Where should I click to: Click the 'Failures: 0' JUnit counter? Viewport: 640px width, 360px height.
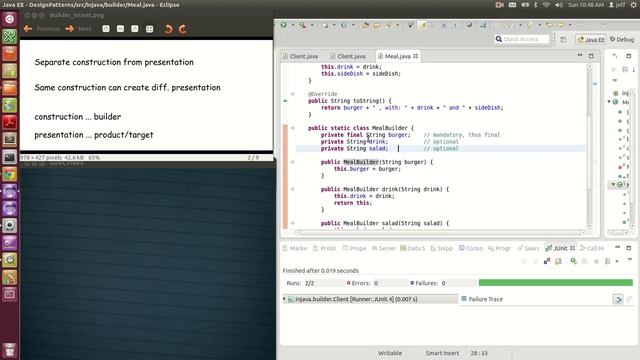point(427,283)
